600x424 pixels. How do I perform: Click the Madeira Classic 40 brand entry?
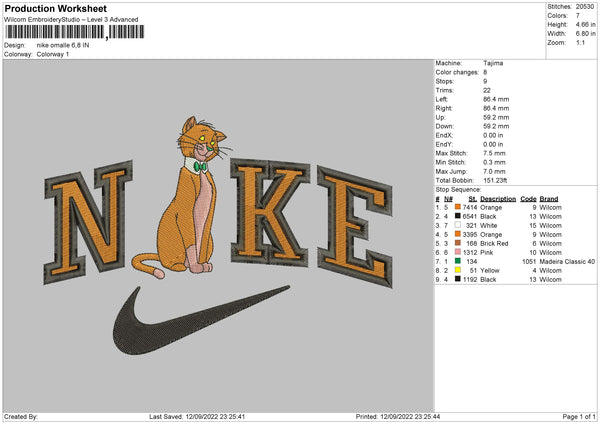click(567, 261)
